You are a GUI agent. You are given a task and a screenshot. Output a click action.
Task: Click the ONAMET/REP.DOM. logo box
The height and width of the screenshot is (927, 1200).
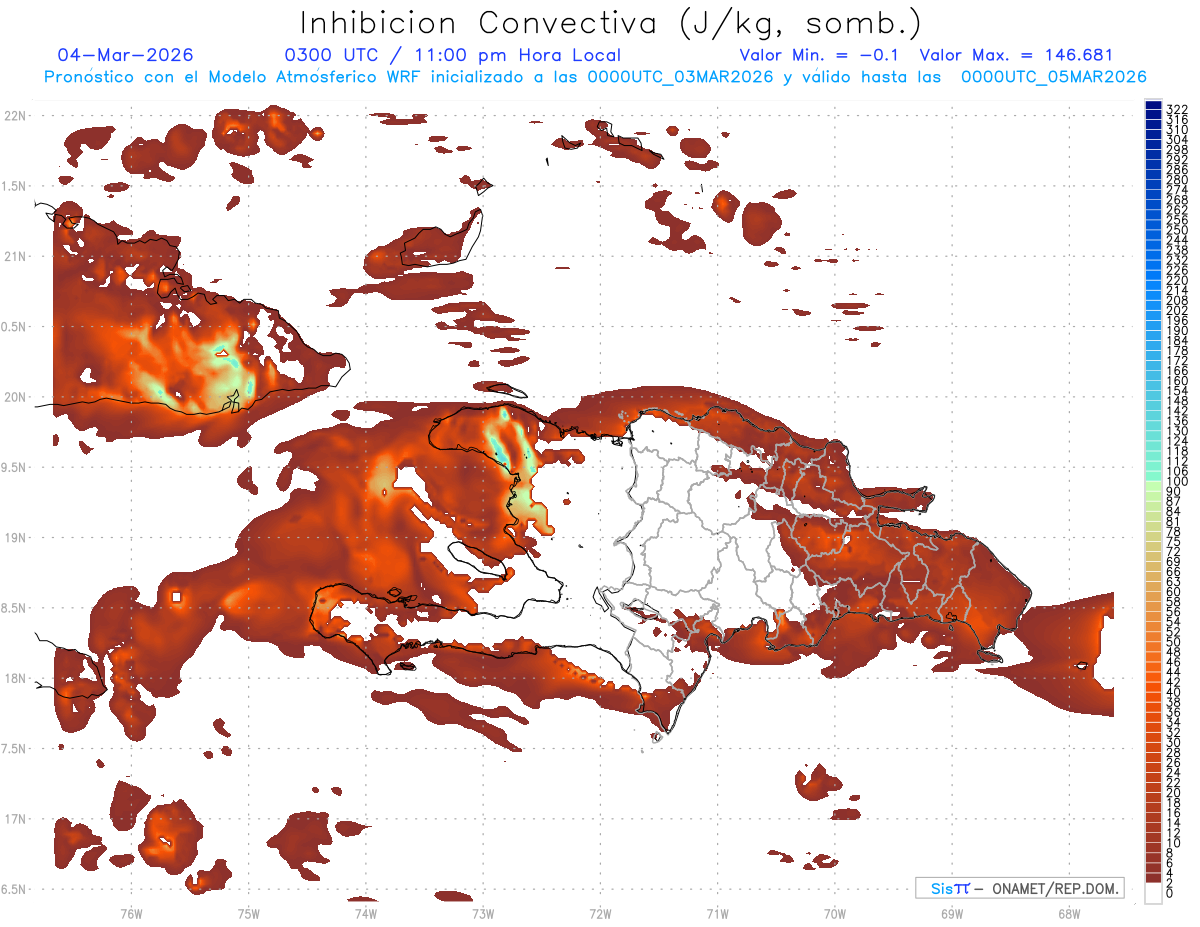pos(1019,888)
